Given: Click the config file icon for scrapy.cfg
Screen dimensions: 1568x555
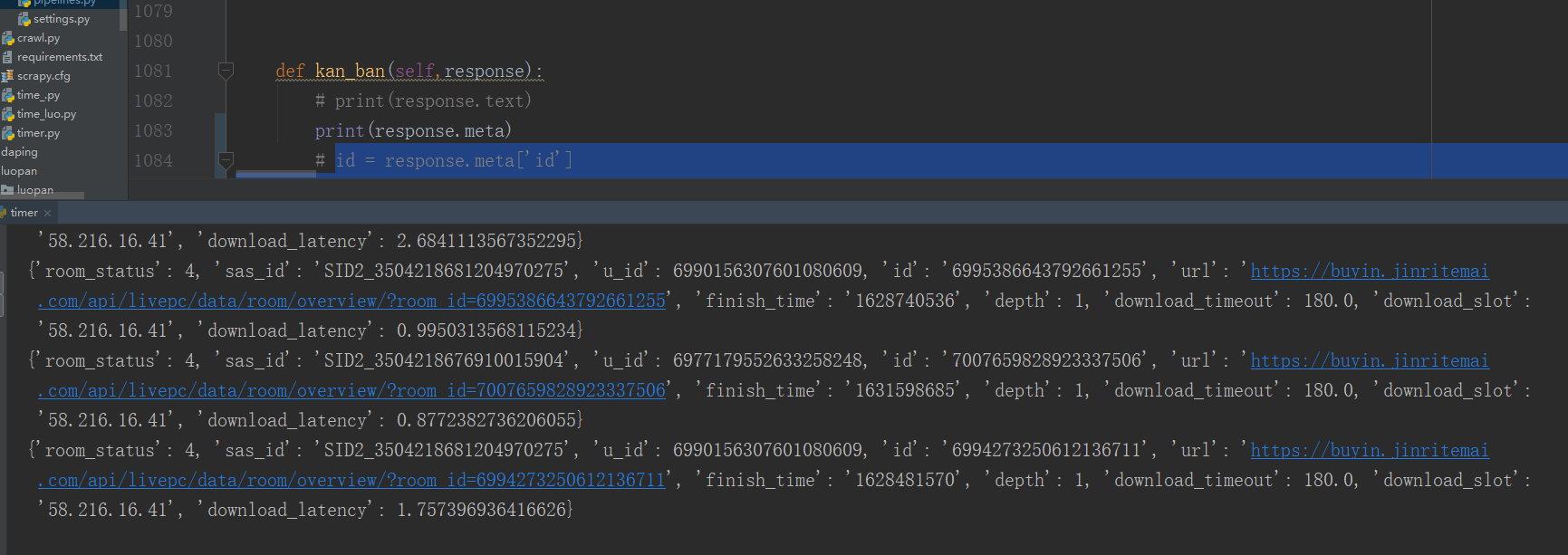Looking at the screenshot, I should pyautogui.click(x=8, y=76).
